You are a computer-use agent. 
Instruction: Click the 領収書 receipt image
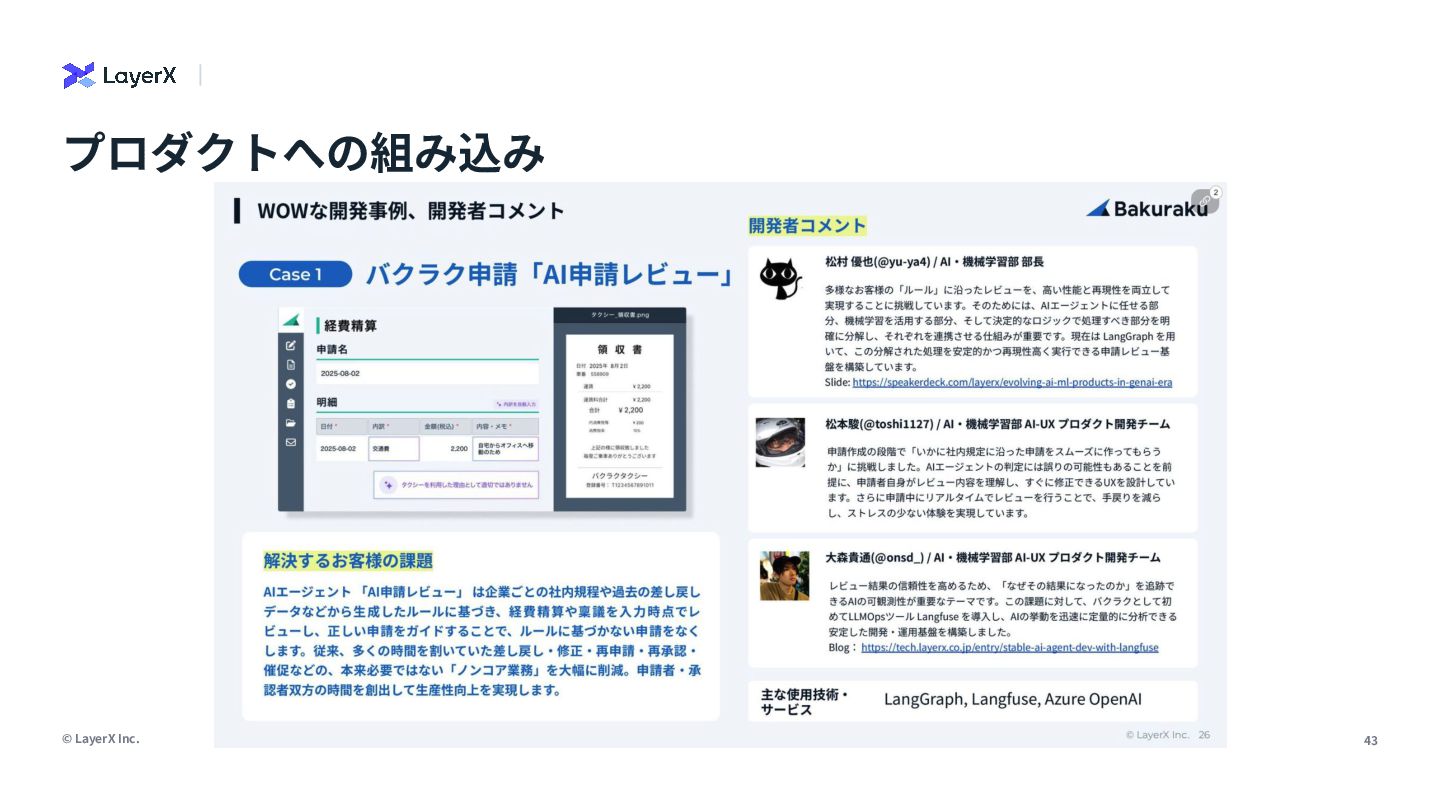(620, 415)
